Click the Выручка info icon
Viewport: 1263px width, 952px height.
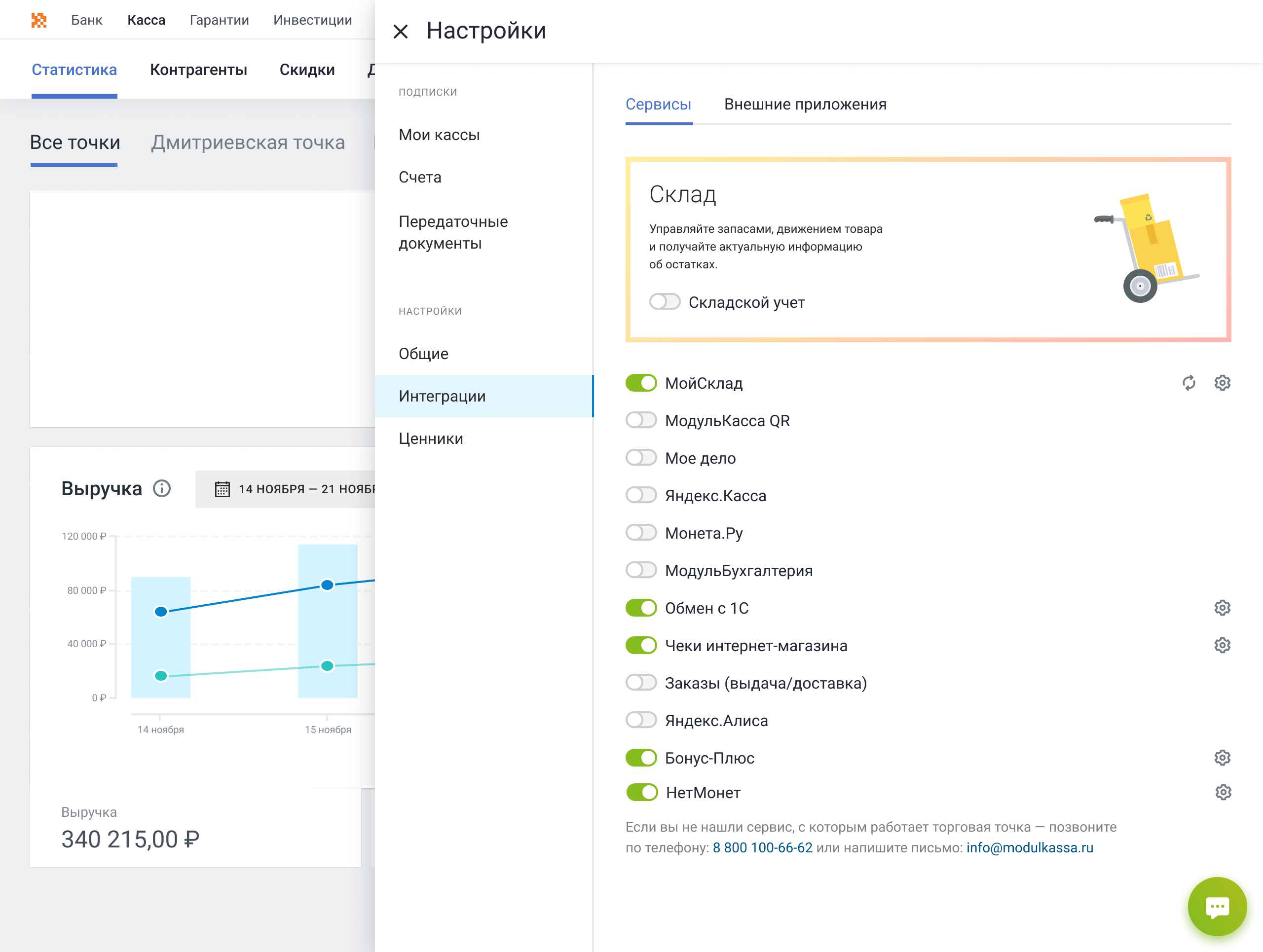[x=162, y=488]
